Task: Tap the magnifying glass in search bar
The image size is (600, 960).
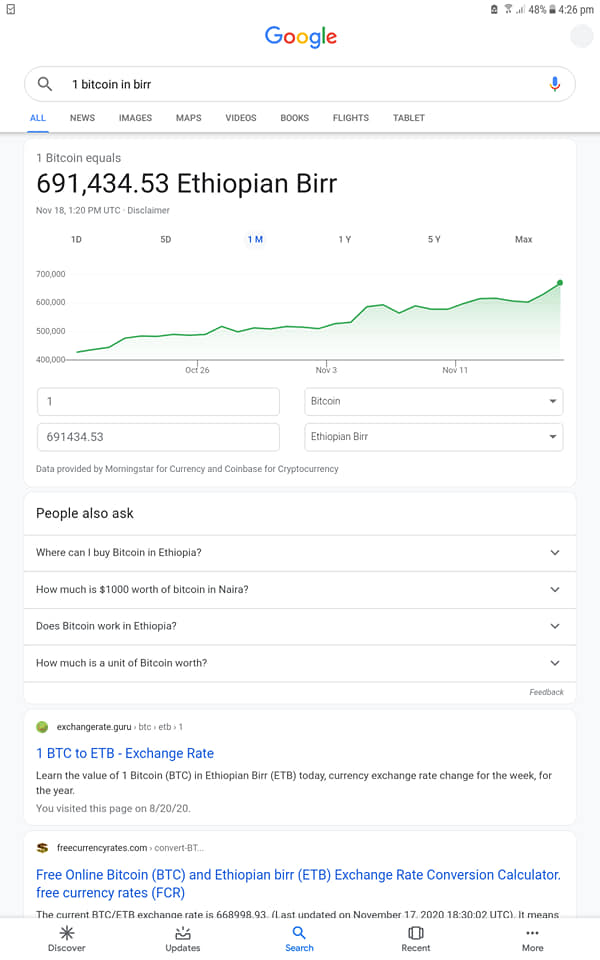Action: [x=45, y=84]
